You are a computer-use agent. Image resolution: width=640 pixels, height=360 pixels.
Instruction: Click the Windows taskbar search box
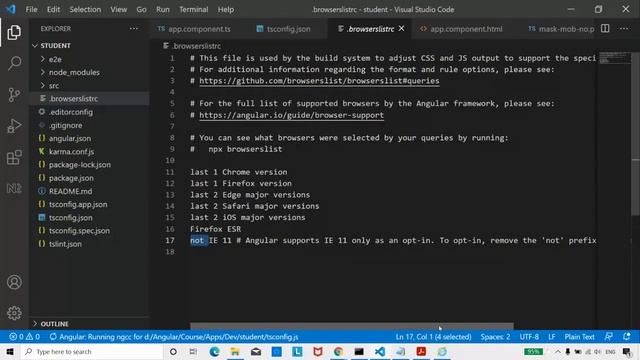[92, 351]
